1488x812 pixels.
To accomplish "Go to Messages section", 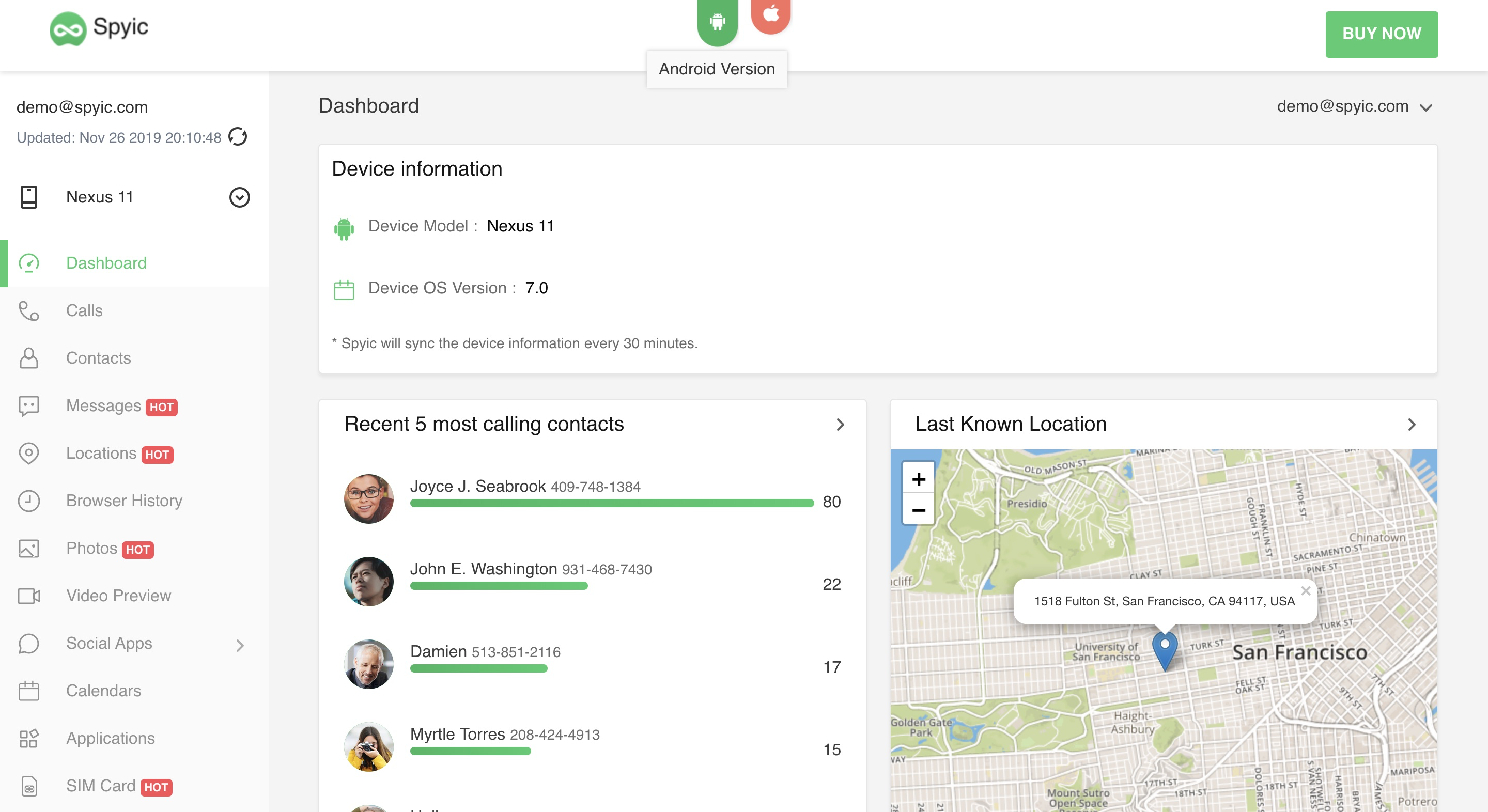I will [x=103, y=405].
